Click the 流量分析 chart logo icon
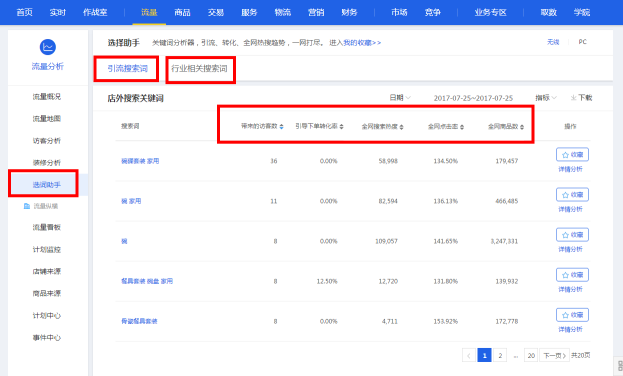623x376 pixels. pos(48,47)
